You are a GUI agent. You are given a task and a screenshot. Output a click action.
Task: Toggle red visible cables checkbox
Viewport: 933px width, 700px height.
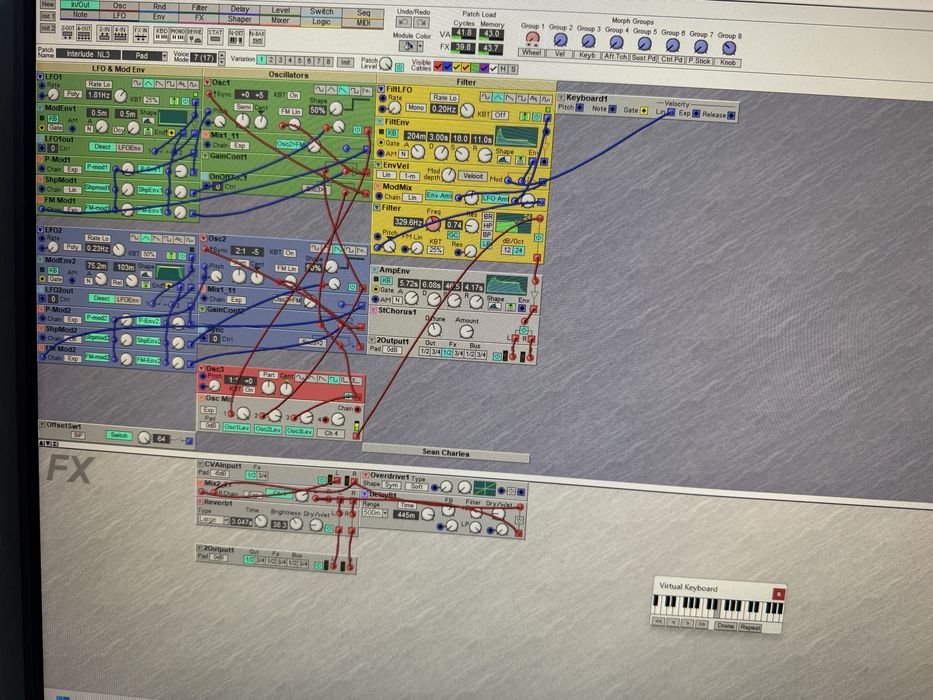pos(438,67)
